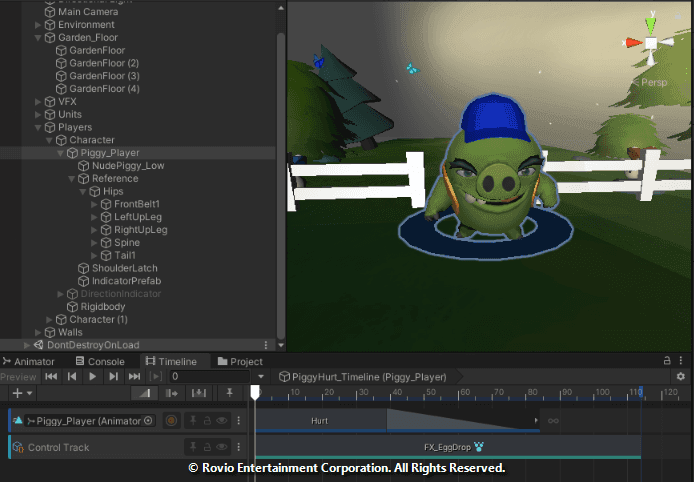
Task: Click the green Y axis on scene gizmo
Action: [x=650, y=25]
